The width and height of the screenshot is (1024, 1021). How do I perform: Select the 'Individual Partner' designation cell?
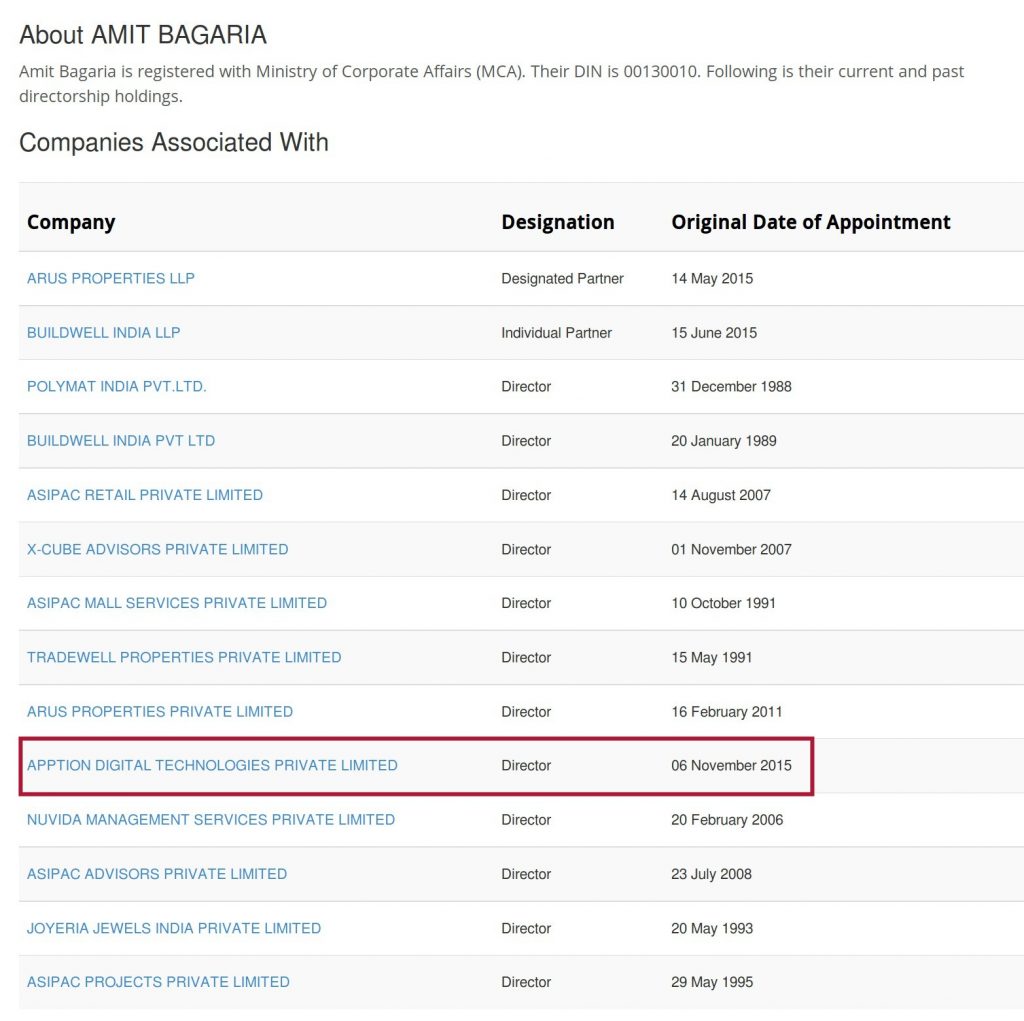[x=556, y=332]
